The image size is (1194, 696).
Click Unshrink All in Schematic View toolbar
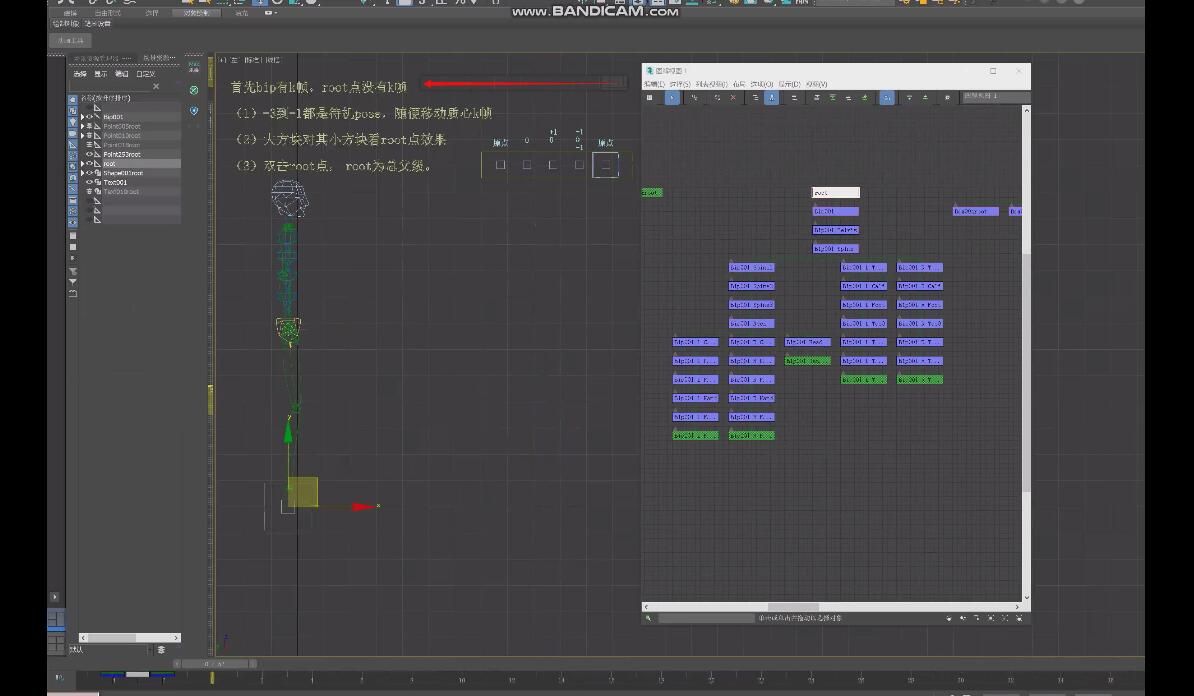[x=925, y=97]
